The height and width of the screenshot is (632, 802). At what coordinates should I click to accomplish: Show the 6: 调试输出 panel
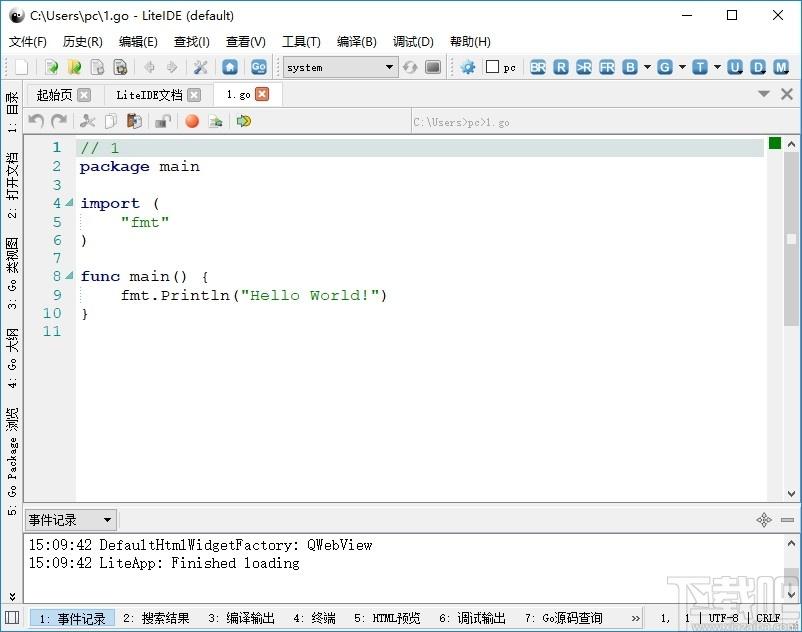click(x=472, y=618)
